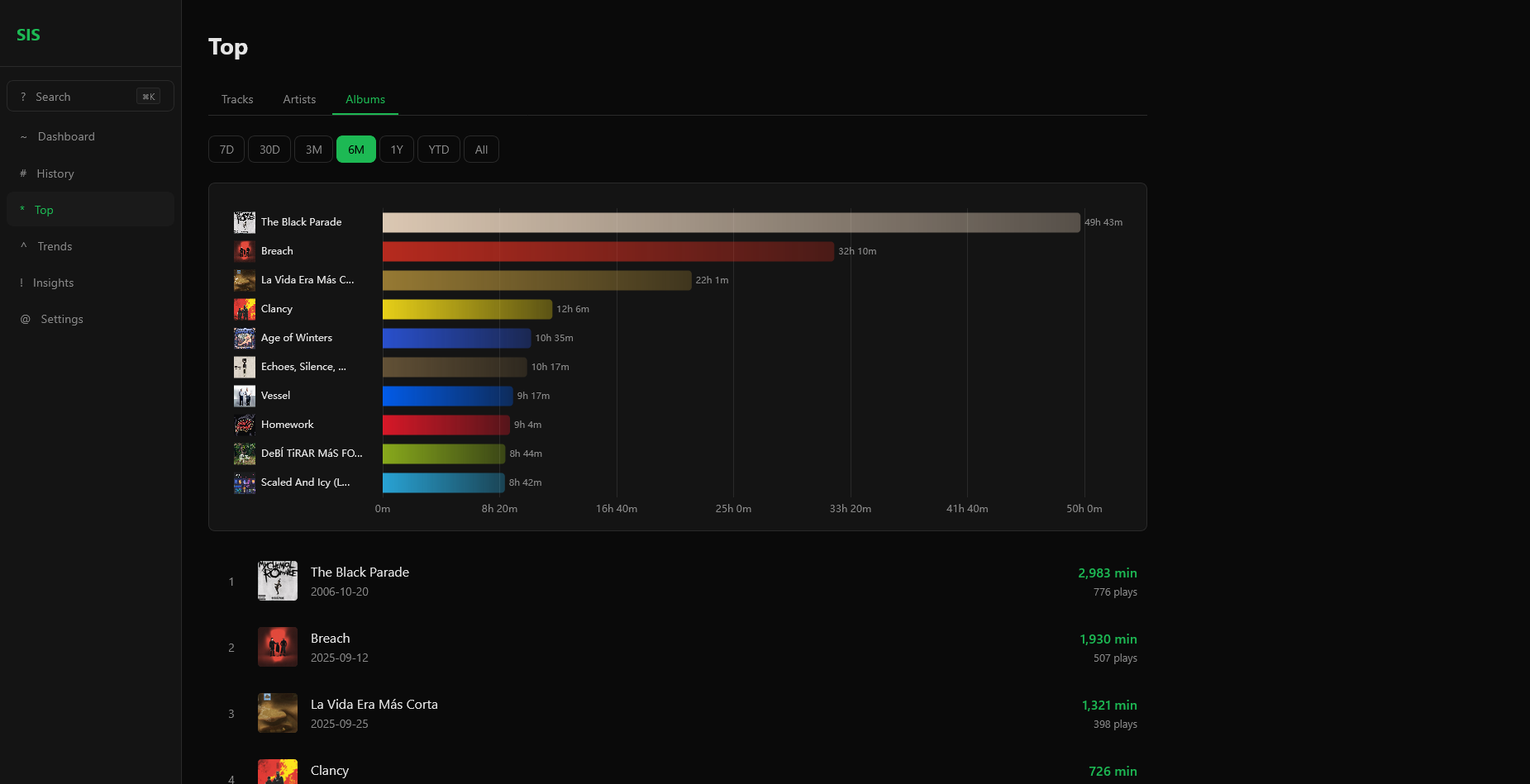The image size is (1530, 784).
Task: Click the SIS logo in sidebar
Action: coord(28,35)
